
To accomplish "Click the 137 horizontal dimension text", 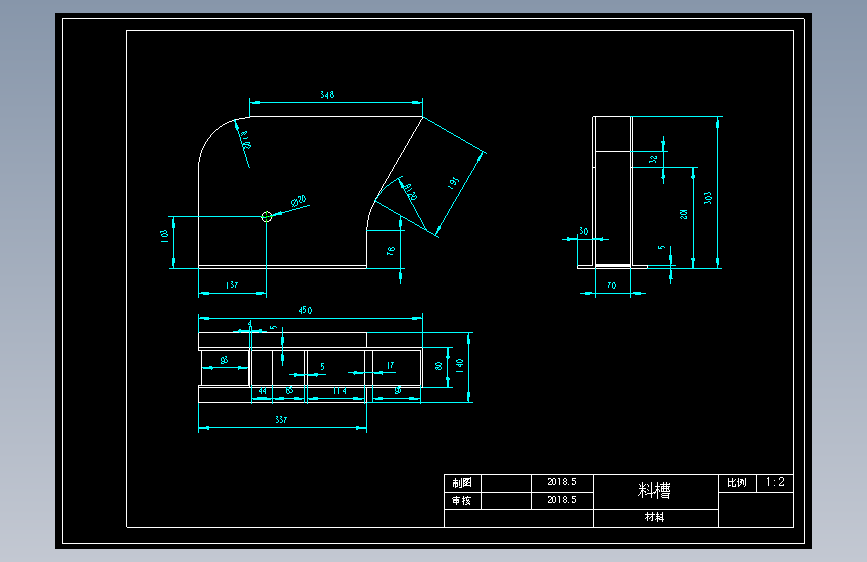I will pyautogui.click(x=232, y=285).
